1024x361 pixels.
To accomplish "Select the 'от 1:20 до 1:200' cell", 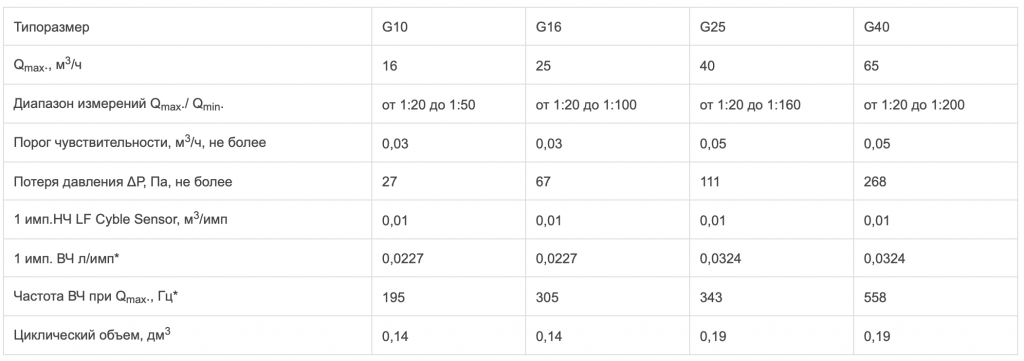I will pos(914,104).
